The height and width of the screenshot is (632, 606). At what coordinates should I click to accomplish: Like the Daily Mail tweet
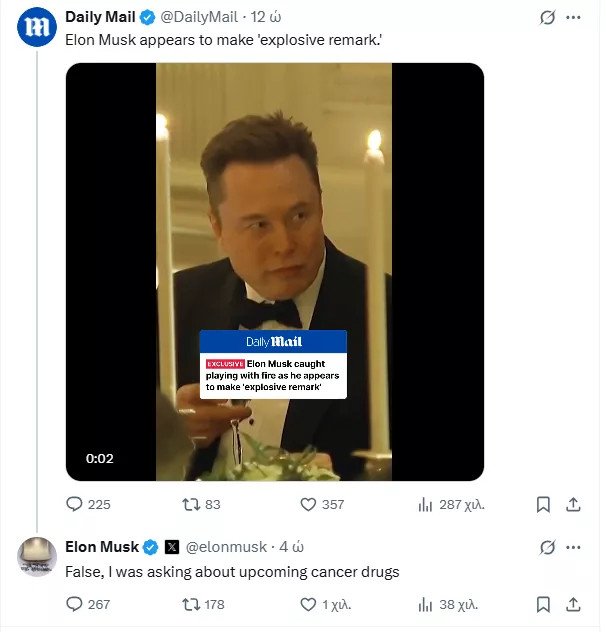(308, 505)
